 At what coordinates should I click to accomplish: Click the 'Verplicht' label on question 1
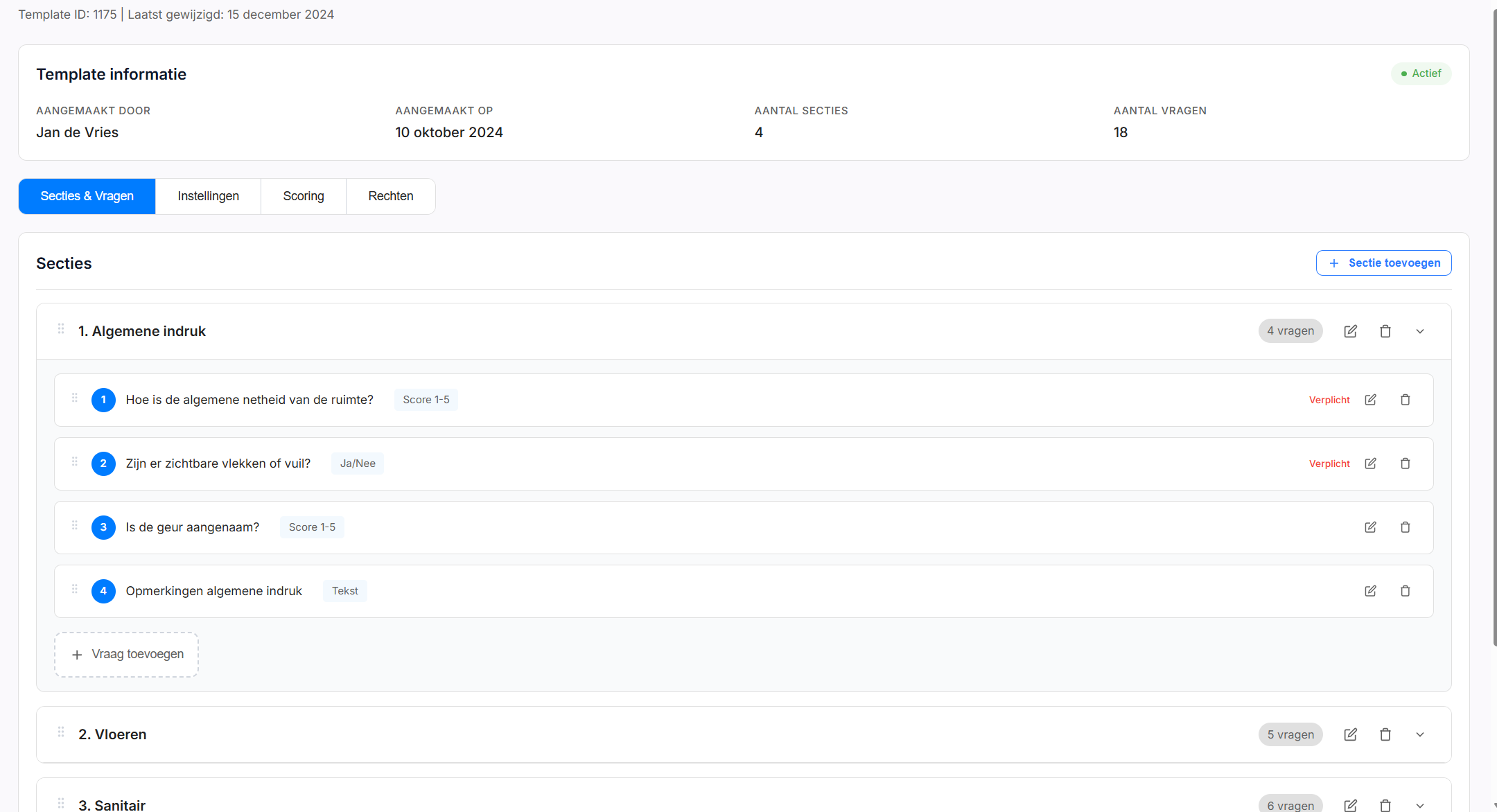(1329, 400)
